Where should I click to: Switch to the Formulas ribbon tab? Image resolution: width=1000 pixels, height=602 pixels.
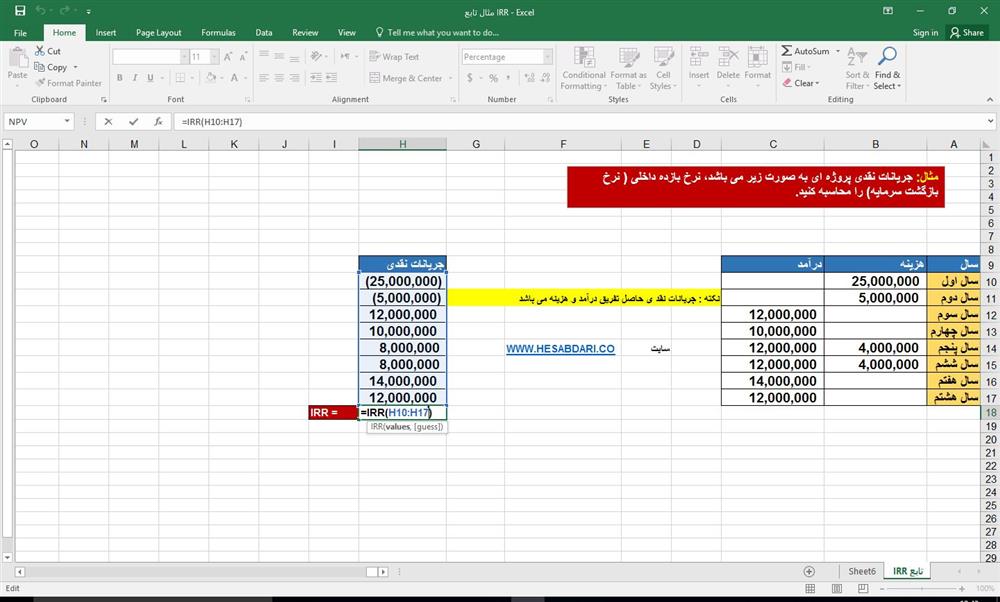(218, 32)
